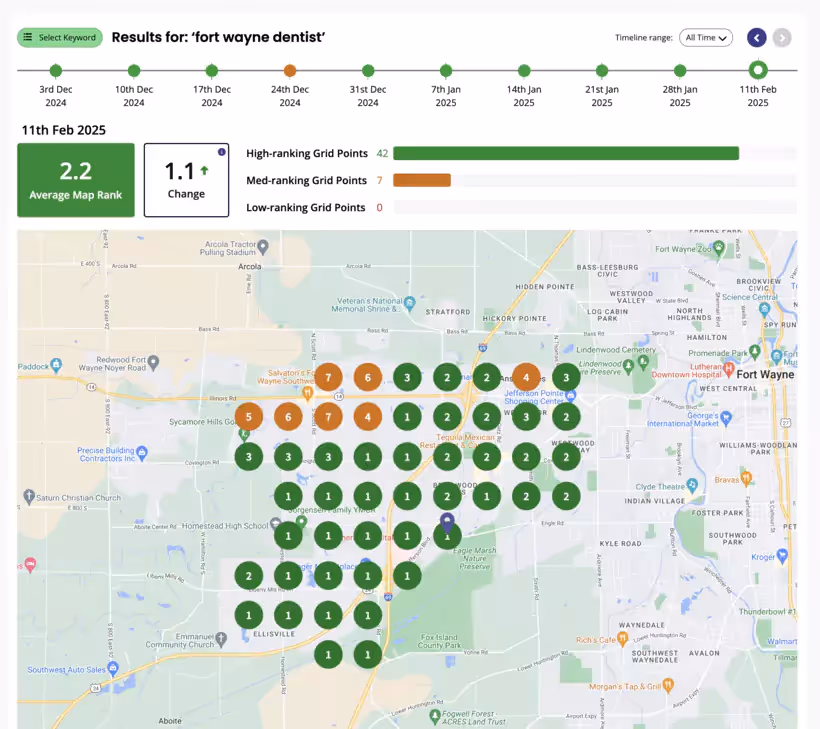Image resolution: width=820 pixels, height=729 pixels.
Task: Click the Morgan's Tap & Grill pin
Action: click(x=668, y=685)
